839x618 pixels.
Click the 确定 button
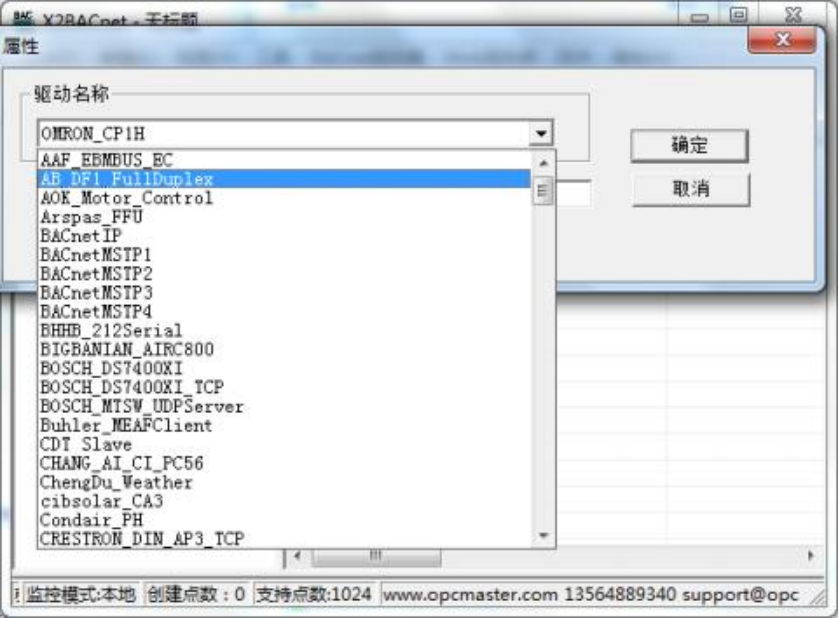point(689,146)
